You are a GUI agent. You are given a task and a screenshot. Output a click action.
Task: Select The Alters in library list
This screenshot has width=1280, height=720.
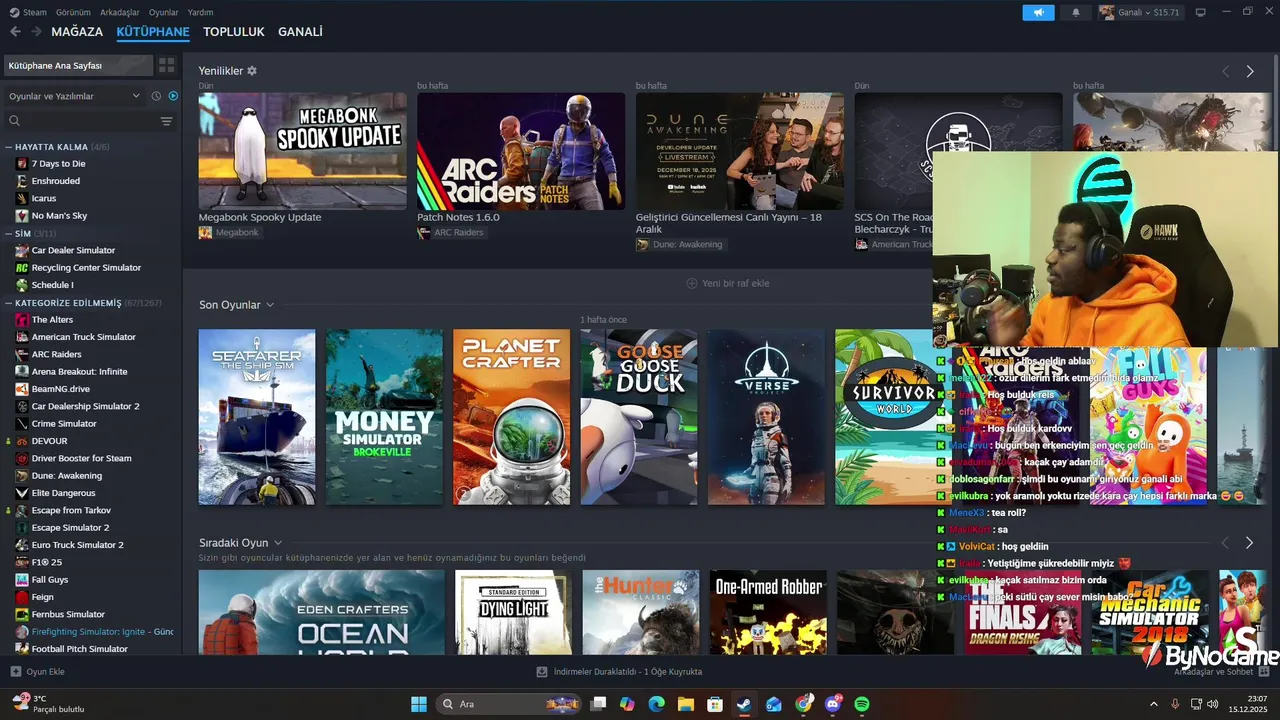tap(52, 320)
